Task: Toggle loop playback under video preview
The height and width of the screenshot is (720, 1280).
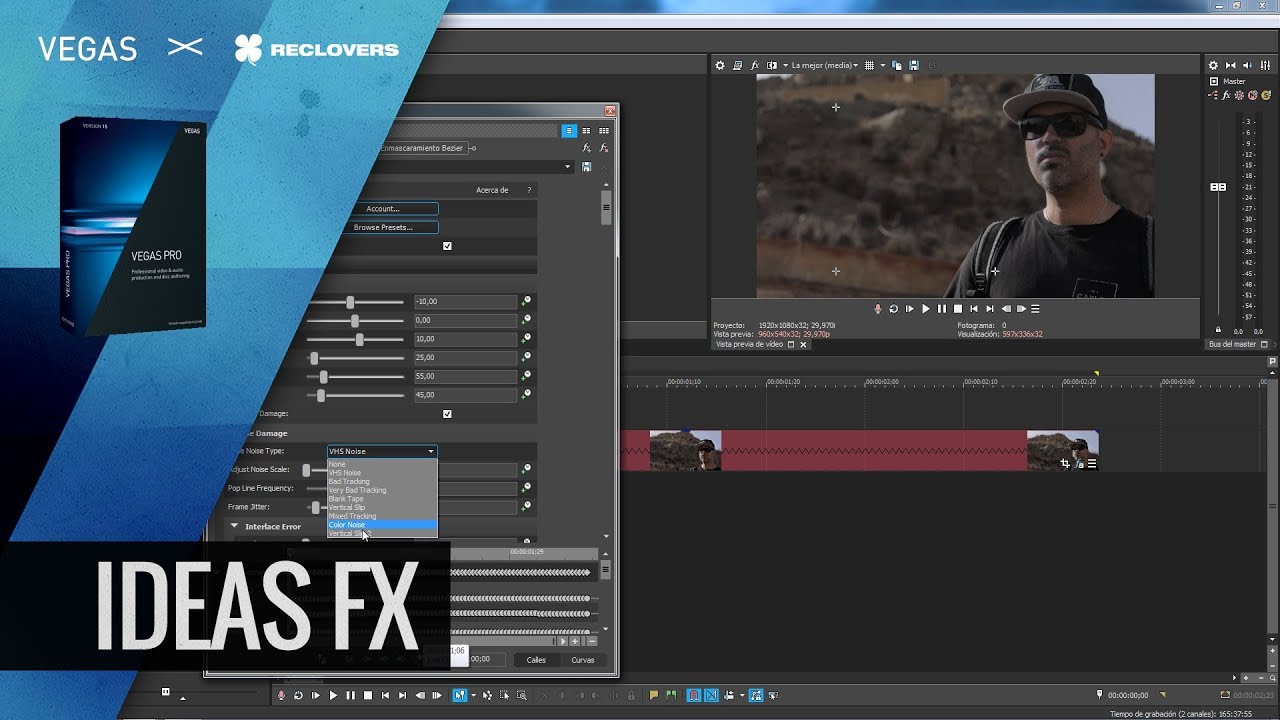Action: coord(894,309)
